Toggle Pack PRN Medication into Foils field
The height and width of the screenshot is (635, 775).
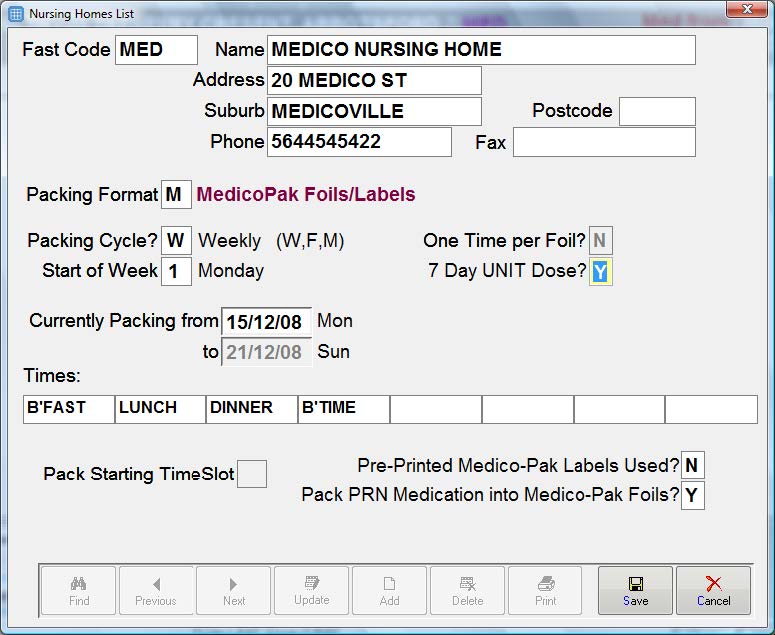(x=692, y=495)
